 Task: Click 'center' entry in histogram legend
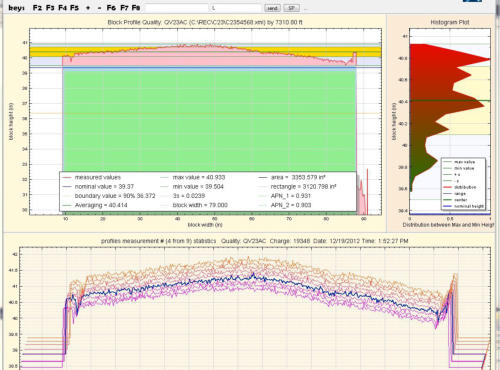pos(456,200)
